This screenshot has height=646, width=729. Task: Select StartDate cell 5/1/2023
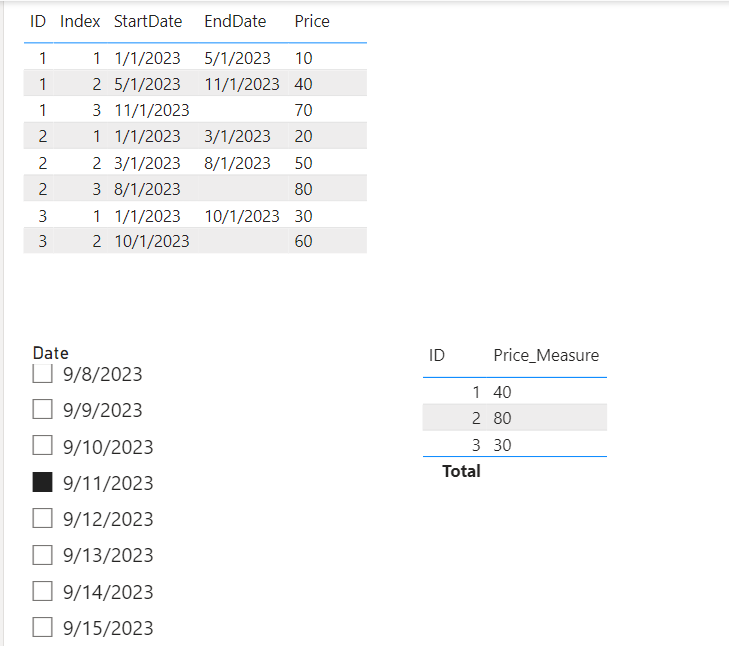click(x=147, y=84)
